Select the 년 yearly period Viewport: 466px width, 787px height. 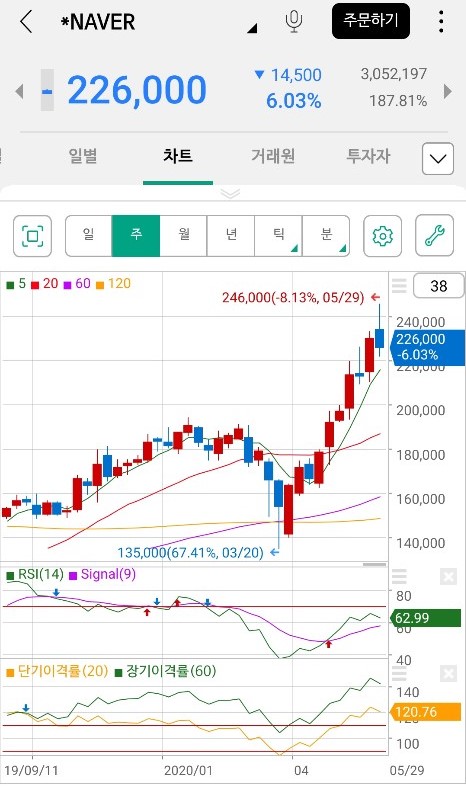tap(231, 236)
